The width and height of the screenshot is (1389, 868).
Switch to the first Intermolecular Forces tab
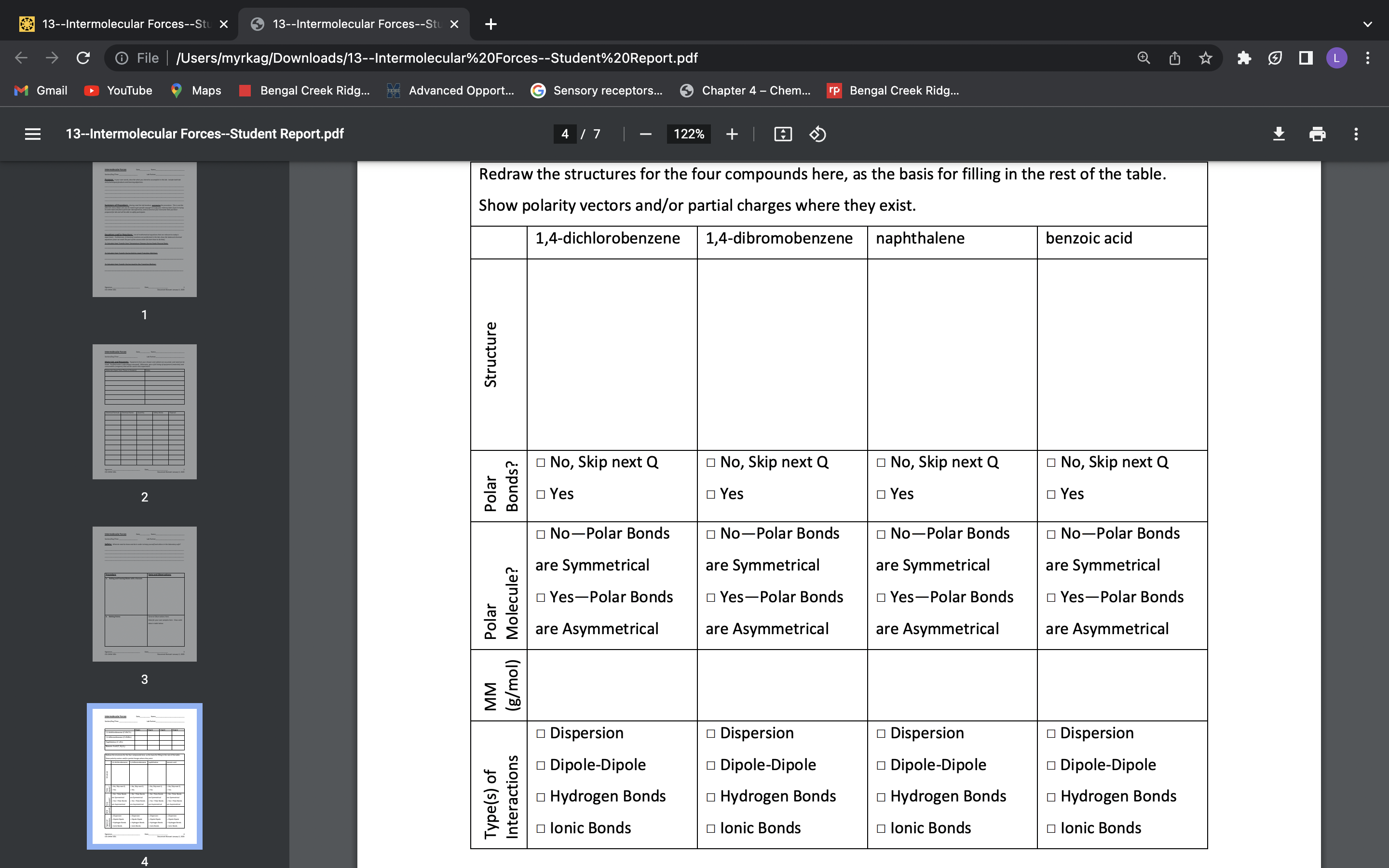coord(125,24)
